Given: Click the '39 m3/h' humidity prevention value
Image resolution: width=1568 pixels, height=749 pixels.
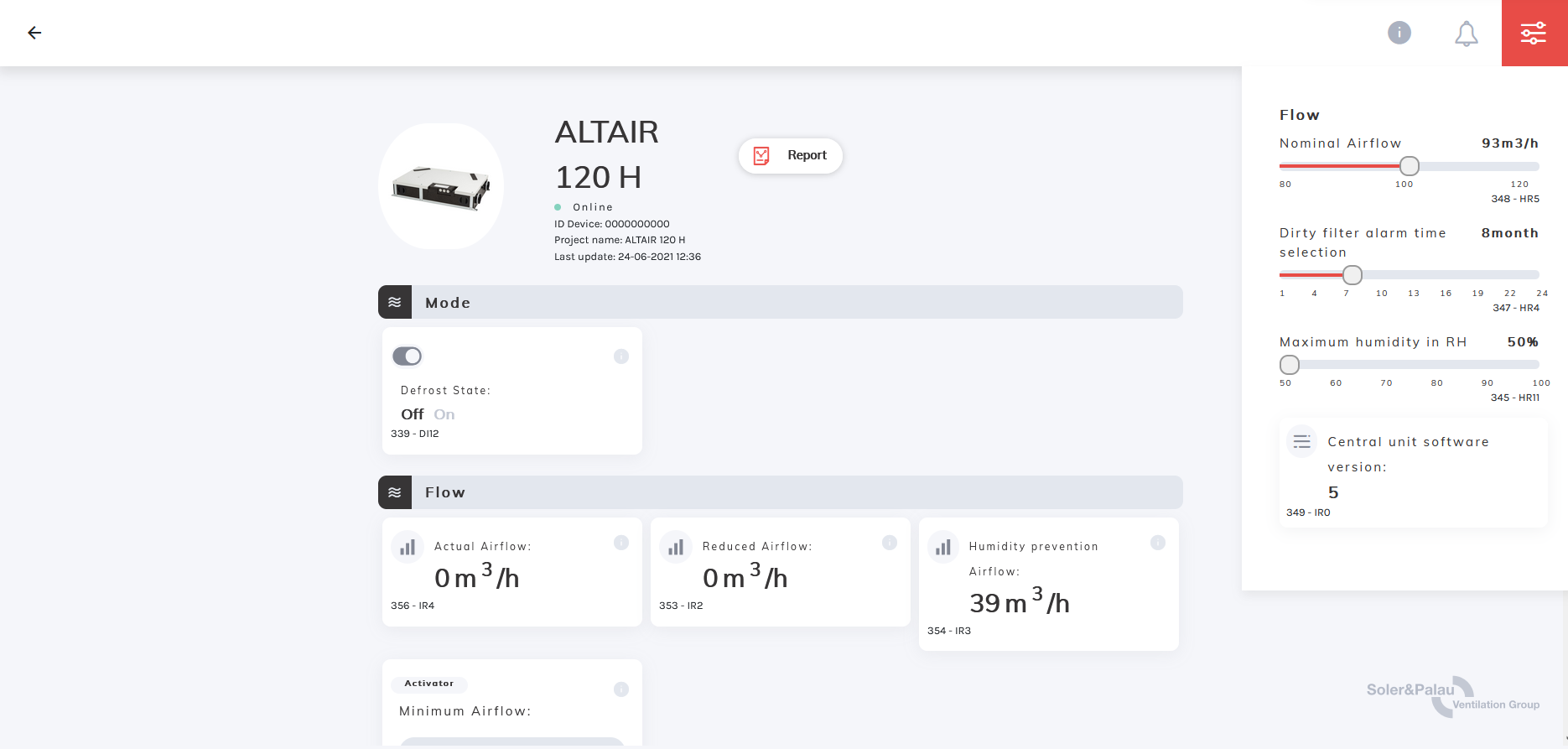Looking at the screenshot, I should (x=1020, y=601).
